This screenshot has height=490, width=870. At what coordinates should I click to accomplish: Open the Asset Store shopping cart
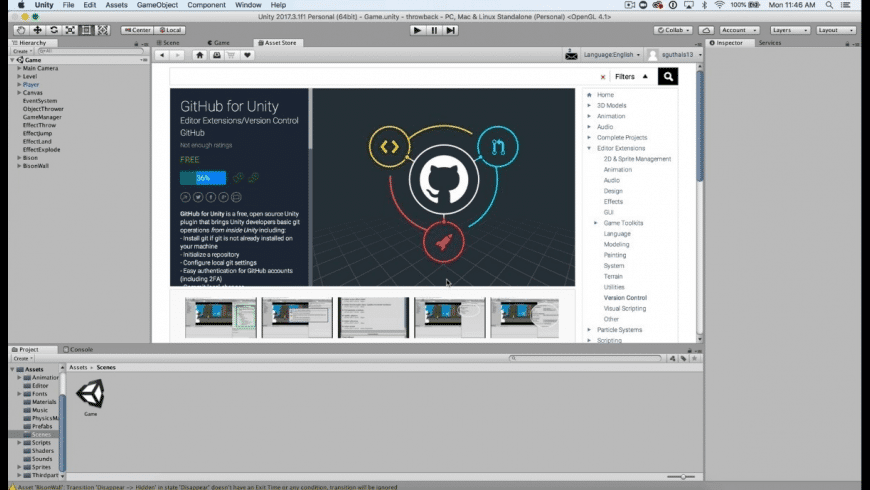click(x=232, y=55)
